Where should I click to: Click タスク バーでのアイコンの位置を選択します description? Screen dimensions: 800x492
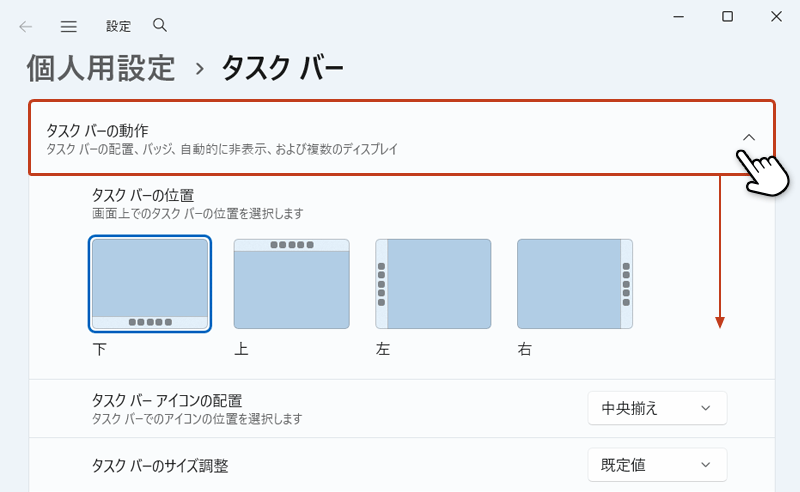click(x=197, y=419)
